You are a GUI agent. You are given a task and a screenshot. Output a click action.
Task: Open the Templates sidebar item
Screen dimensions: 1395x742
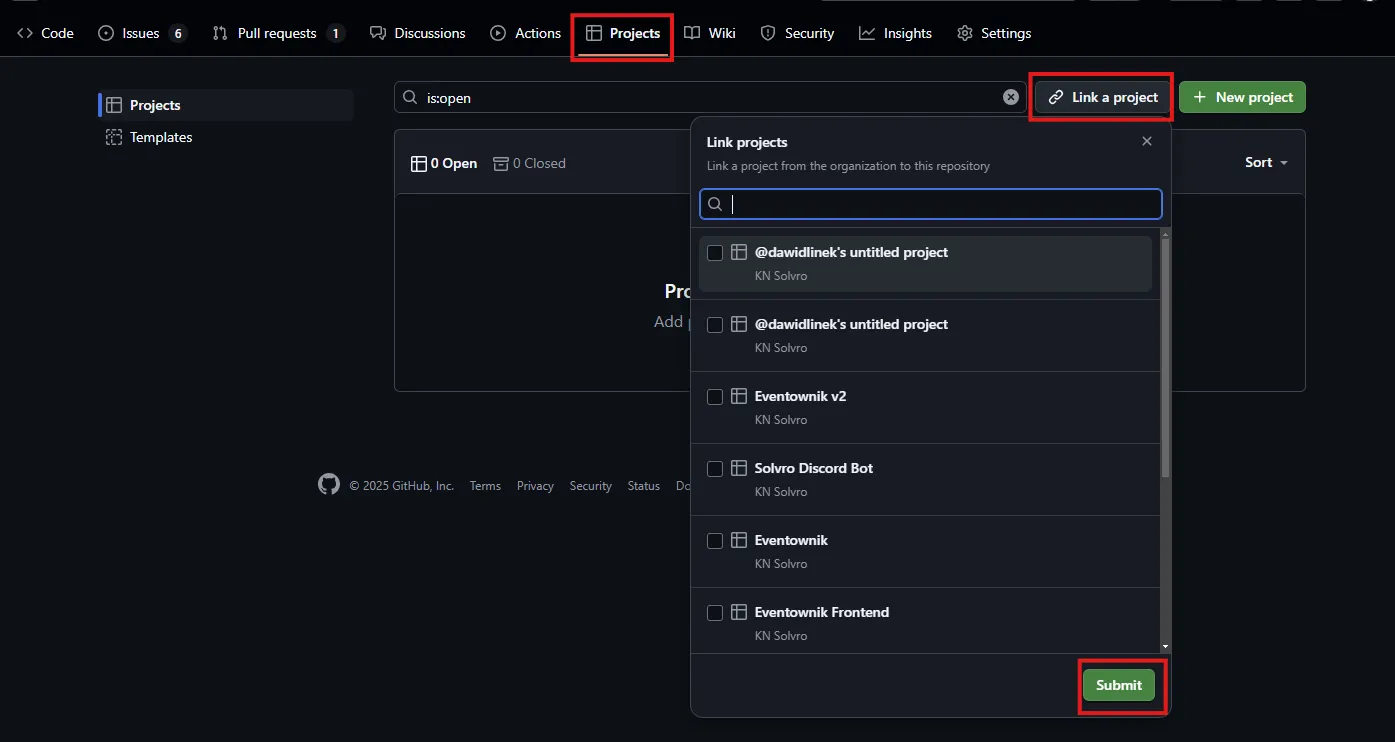(x=160, y=137)
